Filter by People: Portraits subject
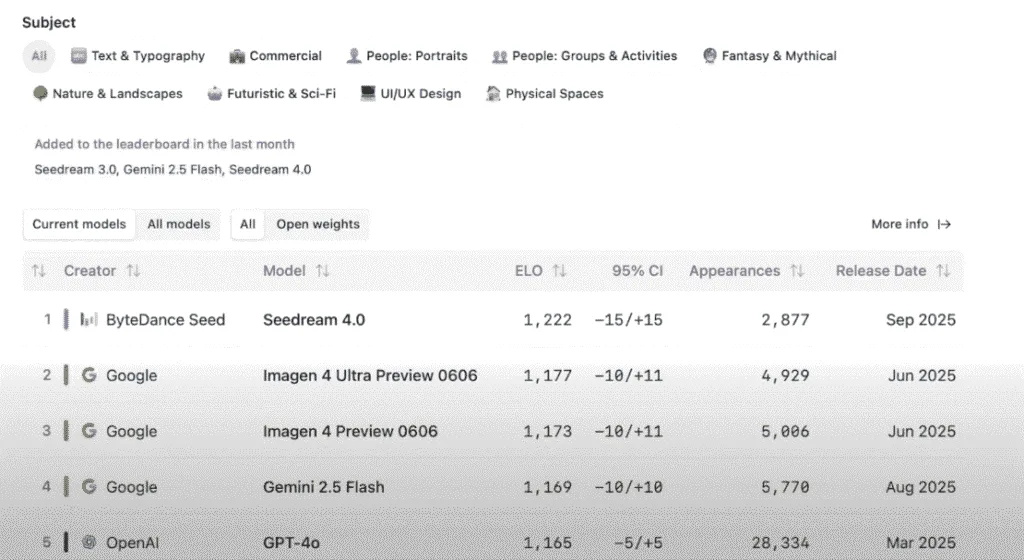The height and width of the screenshot is (560, 1024). (x=407, y=56)
